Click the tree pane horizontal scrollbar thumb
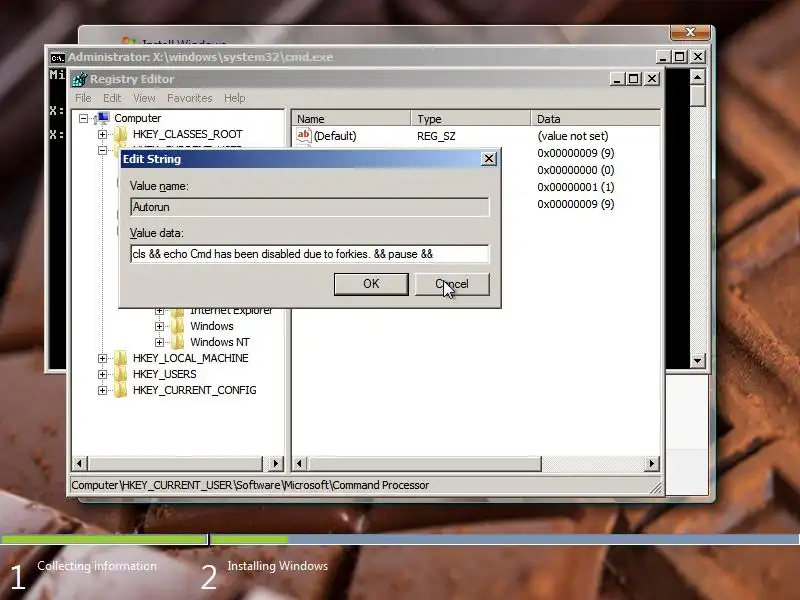Viewport: 800px width, 600px height. coord(176,463)
